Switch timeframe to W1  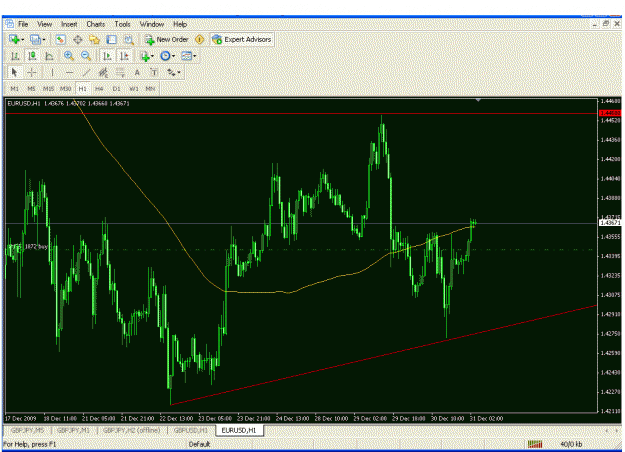point(134,88)
